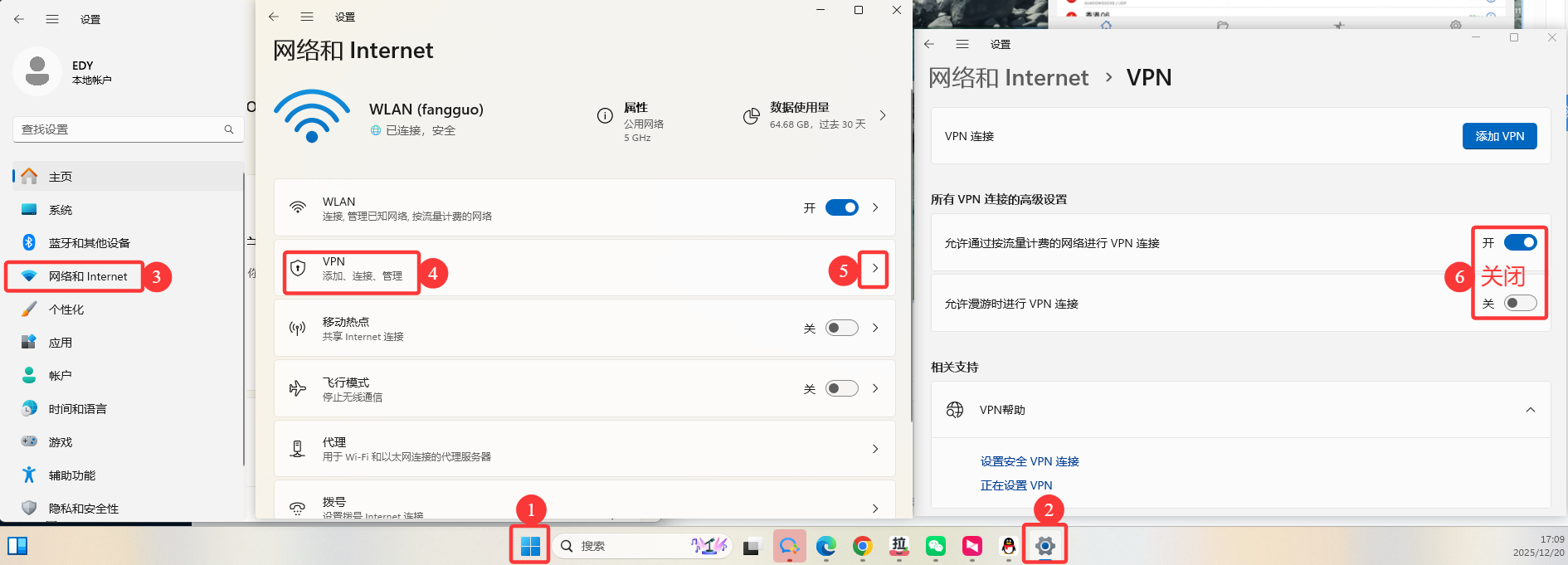
Task: Expand the VPN row chevron
Action: (874, 268)
